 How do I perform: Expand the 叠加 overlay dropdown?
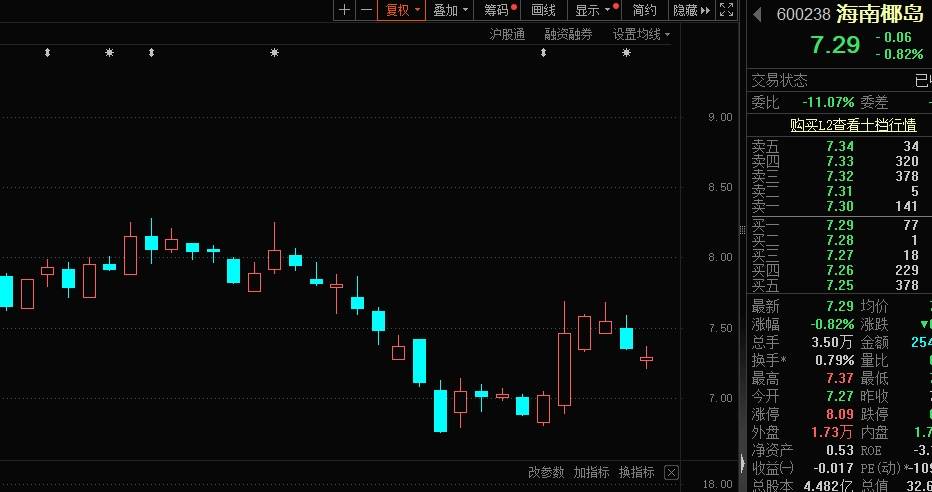coord(450,10)
